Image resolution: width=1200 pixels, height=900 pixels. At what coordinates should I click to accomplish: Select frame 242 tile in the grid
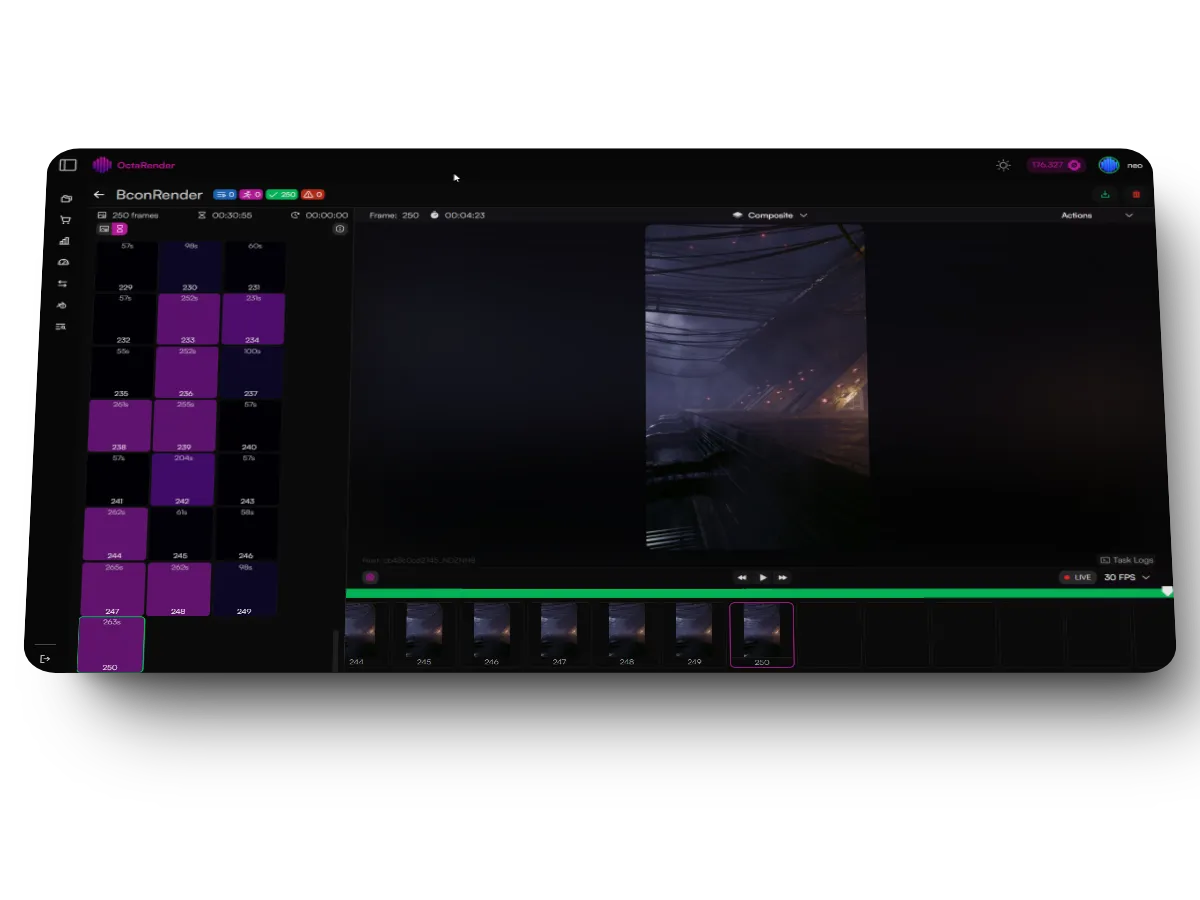(x=182, y=480)
